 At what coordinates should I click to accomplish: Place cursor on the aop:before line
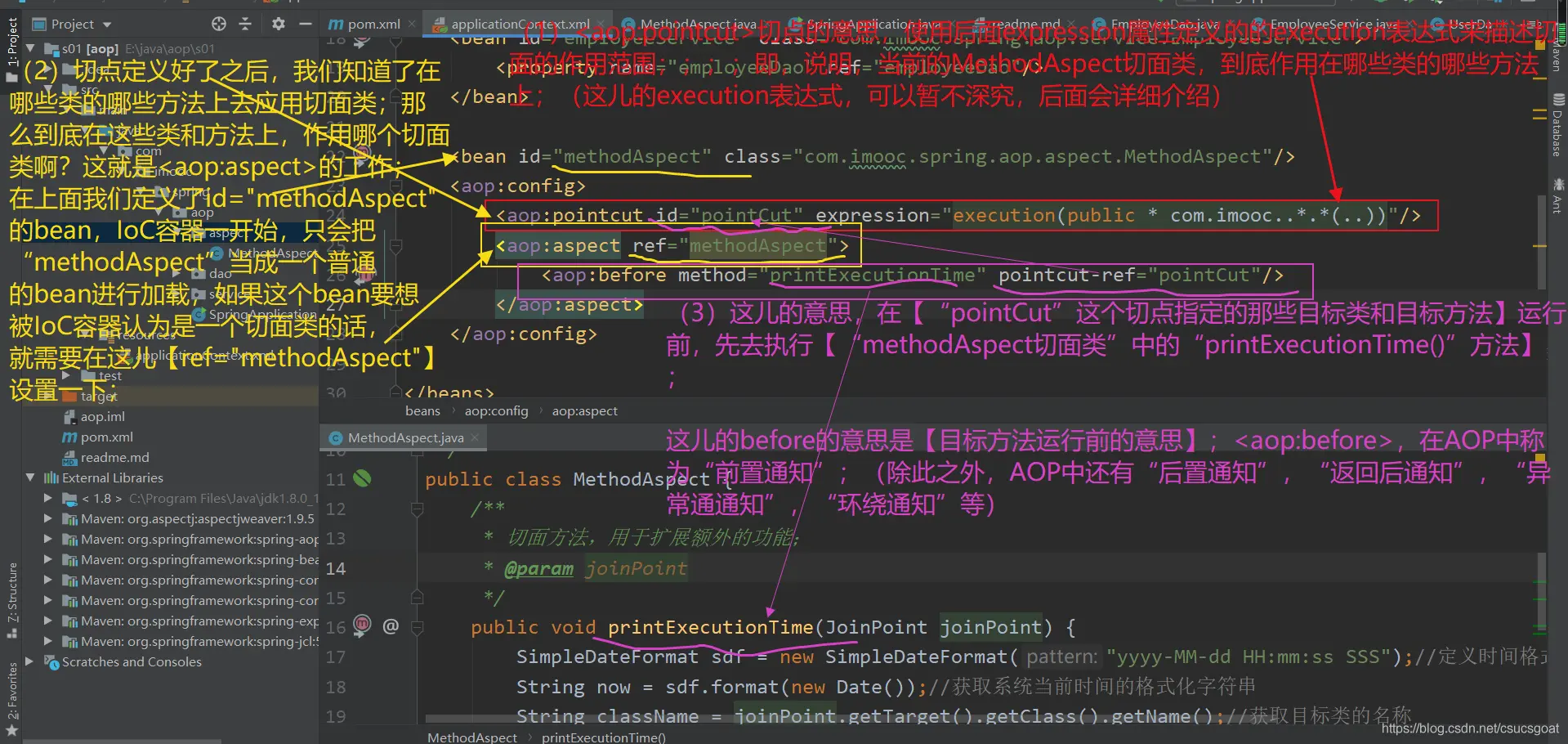pyautogui.click(x=913, y=276)
